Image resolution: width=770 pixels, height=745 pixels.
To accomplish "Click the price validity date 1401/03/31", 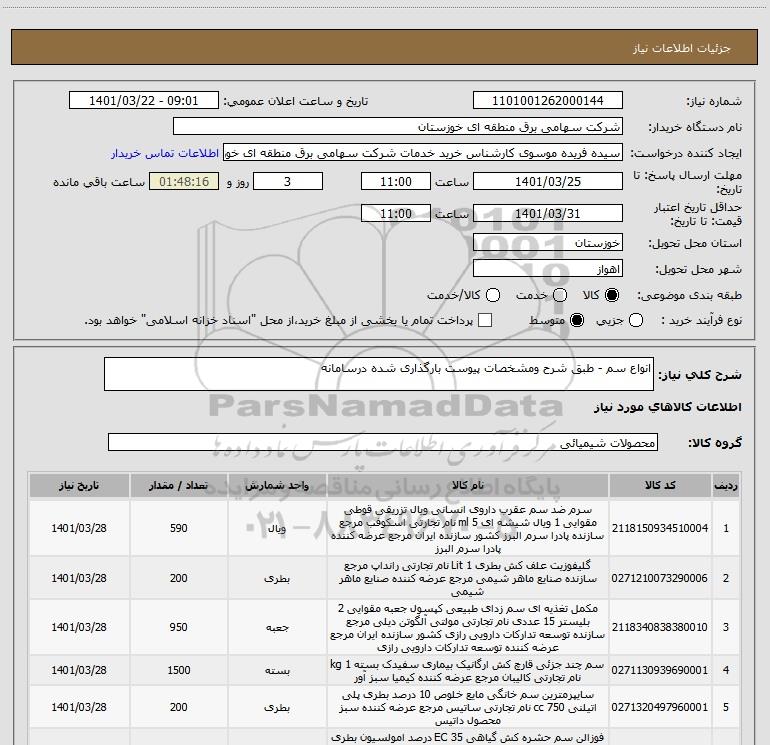I will click(547, 214).
